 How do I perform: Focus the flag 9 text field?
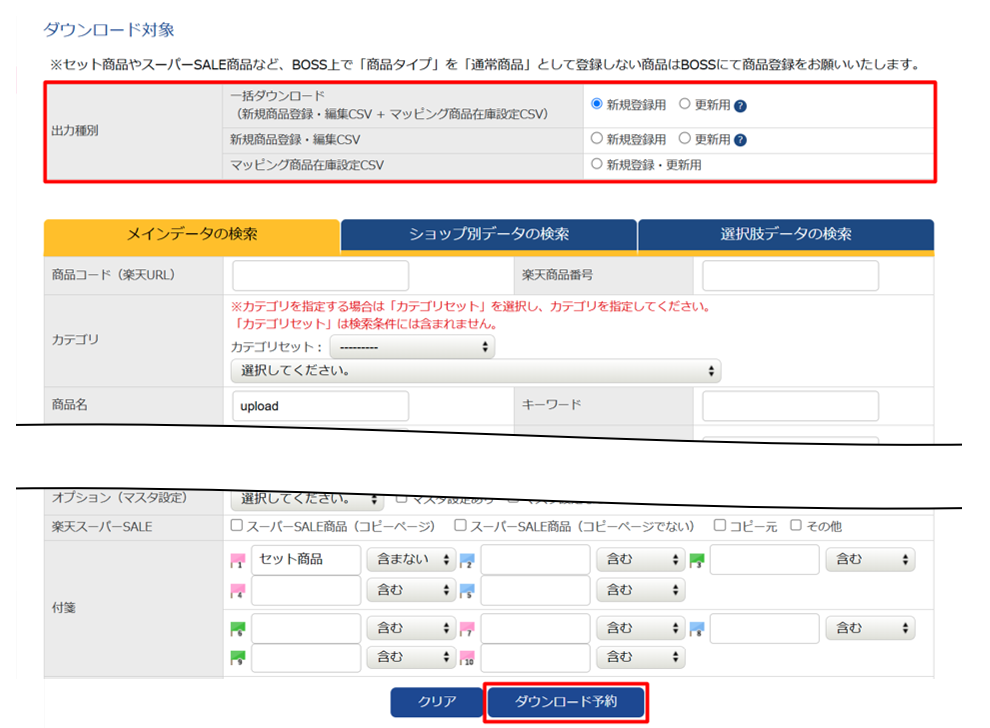[x=306, y=658]
